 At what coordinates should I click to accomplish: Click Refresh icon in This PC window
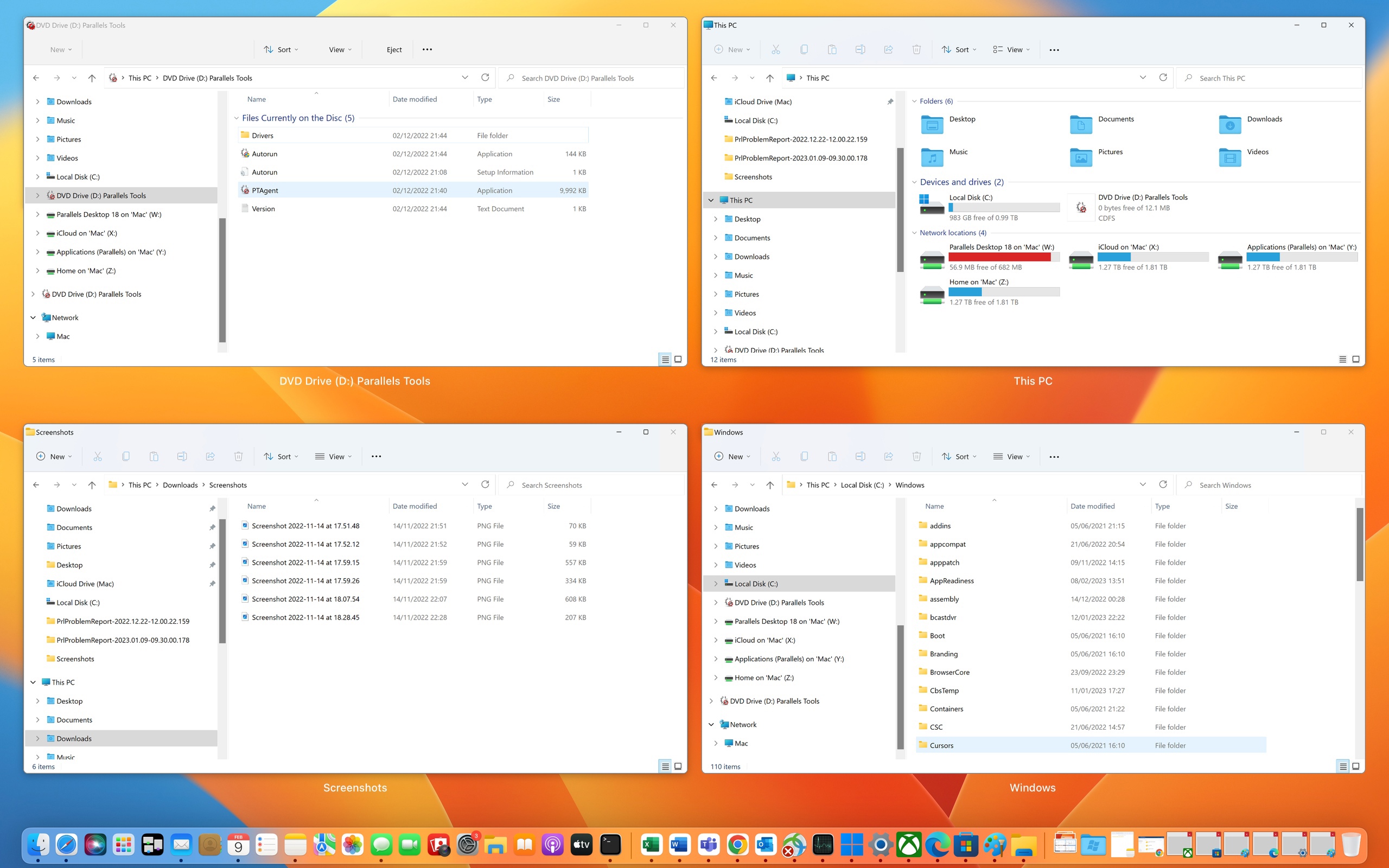(x=1163, y=78)
